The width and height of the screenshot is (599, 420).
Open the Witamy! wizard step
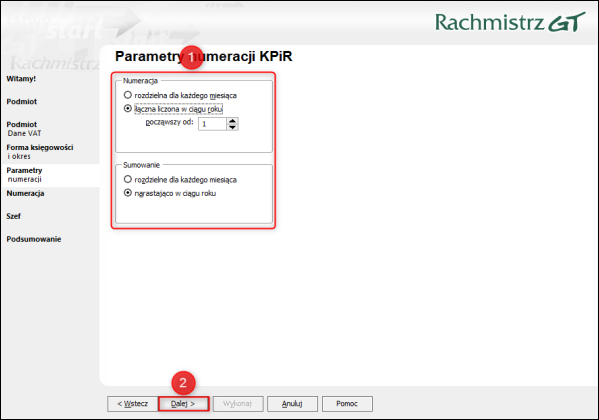tap(21, 79)
